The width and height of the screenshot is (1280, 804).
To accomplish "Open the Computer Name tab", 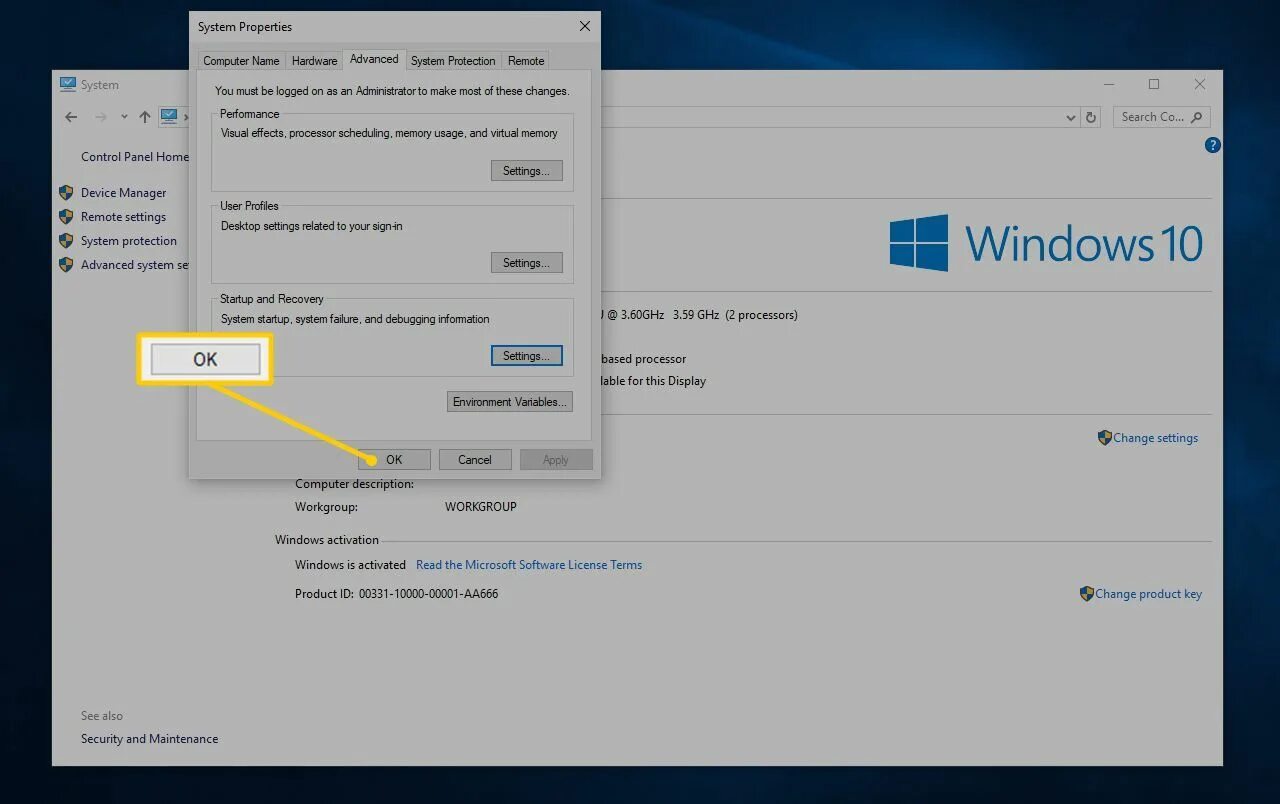I will (241, 61).
